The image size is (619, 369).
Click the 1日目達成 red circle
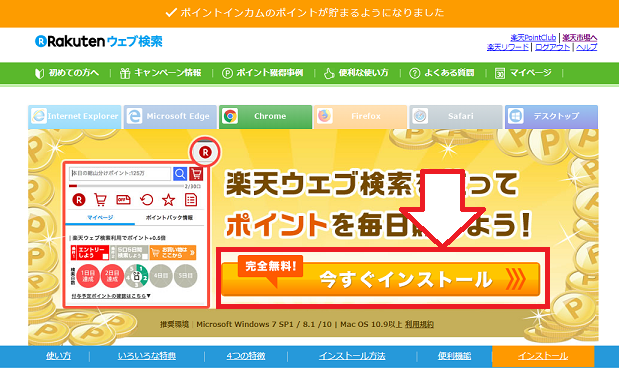pos(88,276)
